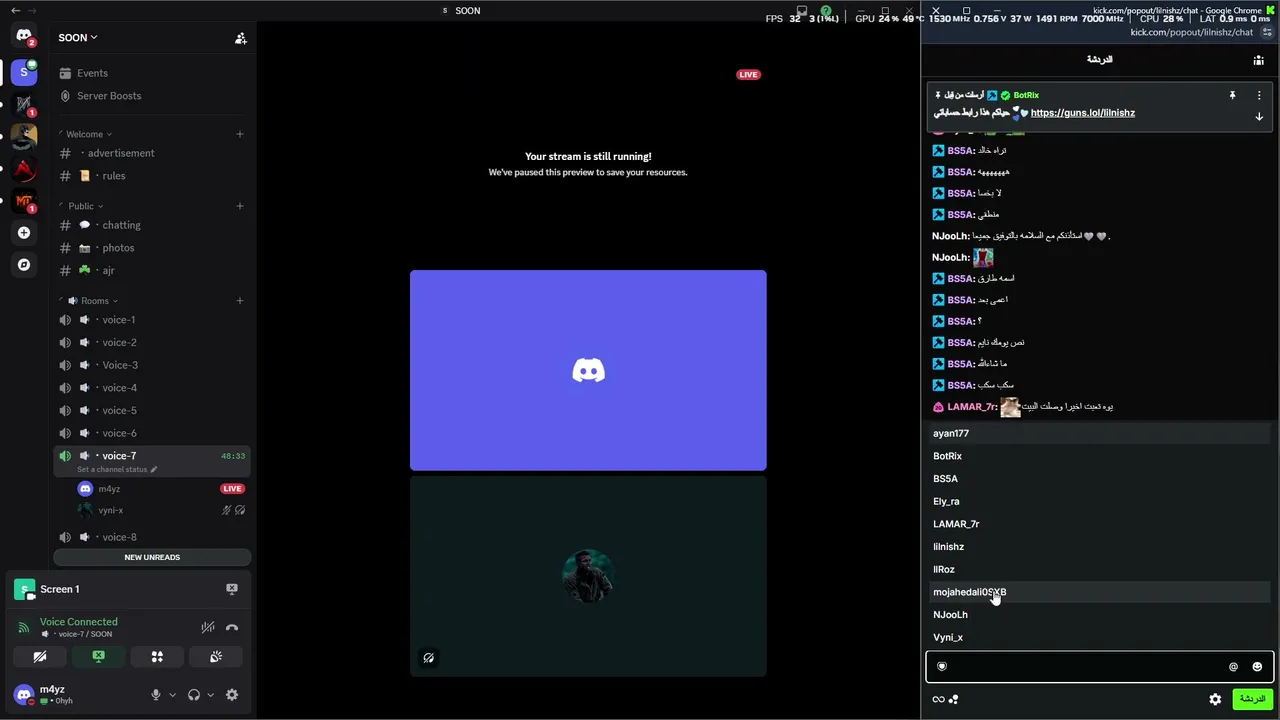
Task: Toggle screen share button
Action: pyautogui.click(x=98, y=657)
